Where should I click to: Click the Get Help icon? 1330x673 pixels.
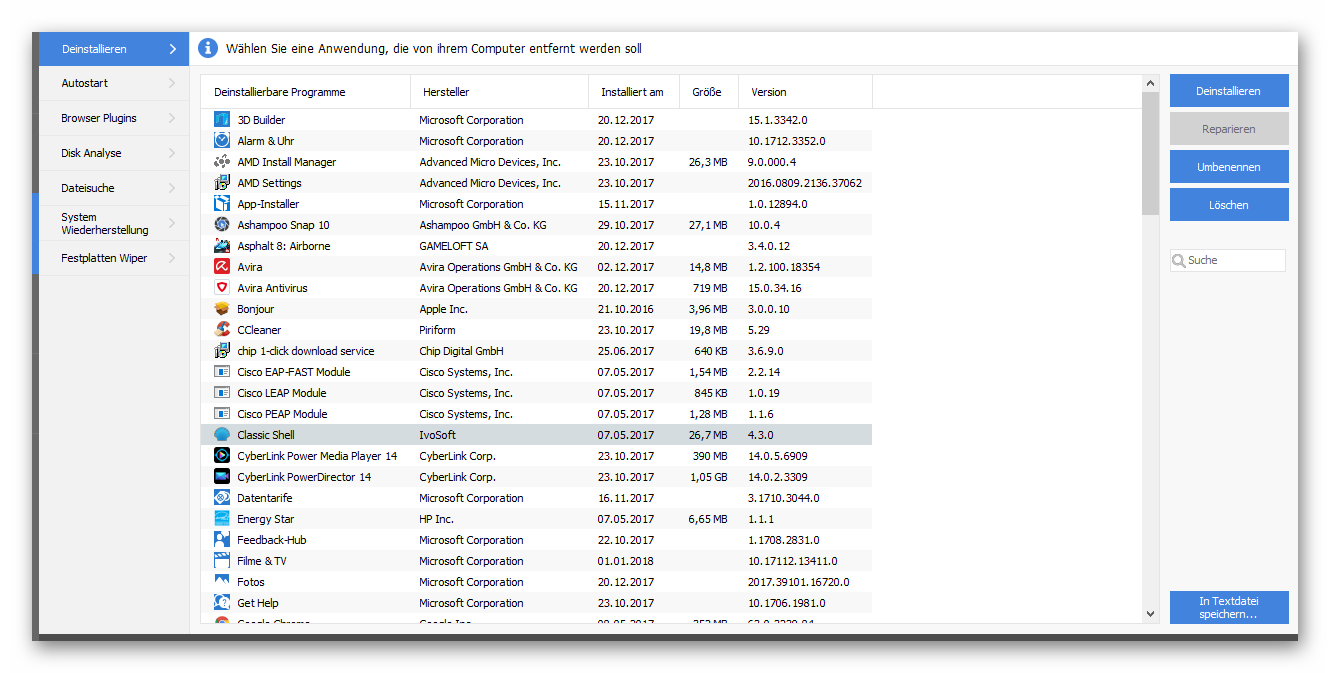(222, 603)
